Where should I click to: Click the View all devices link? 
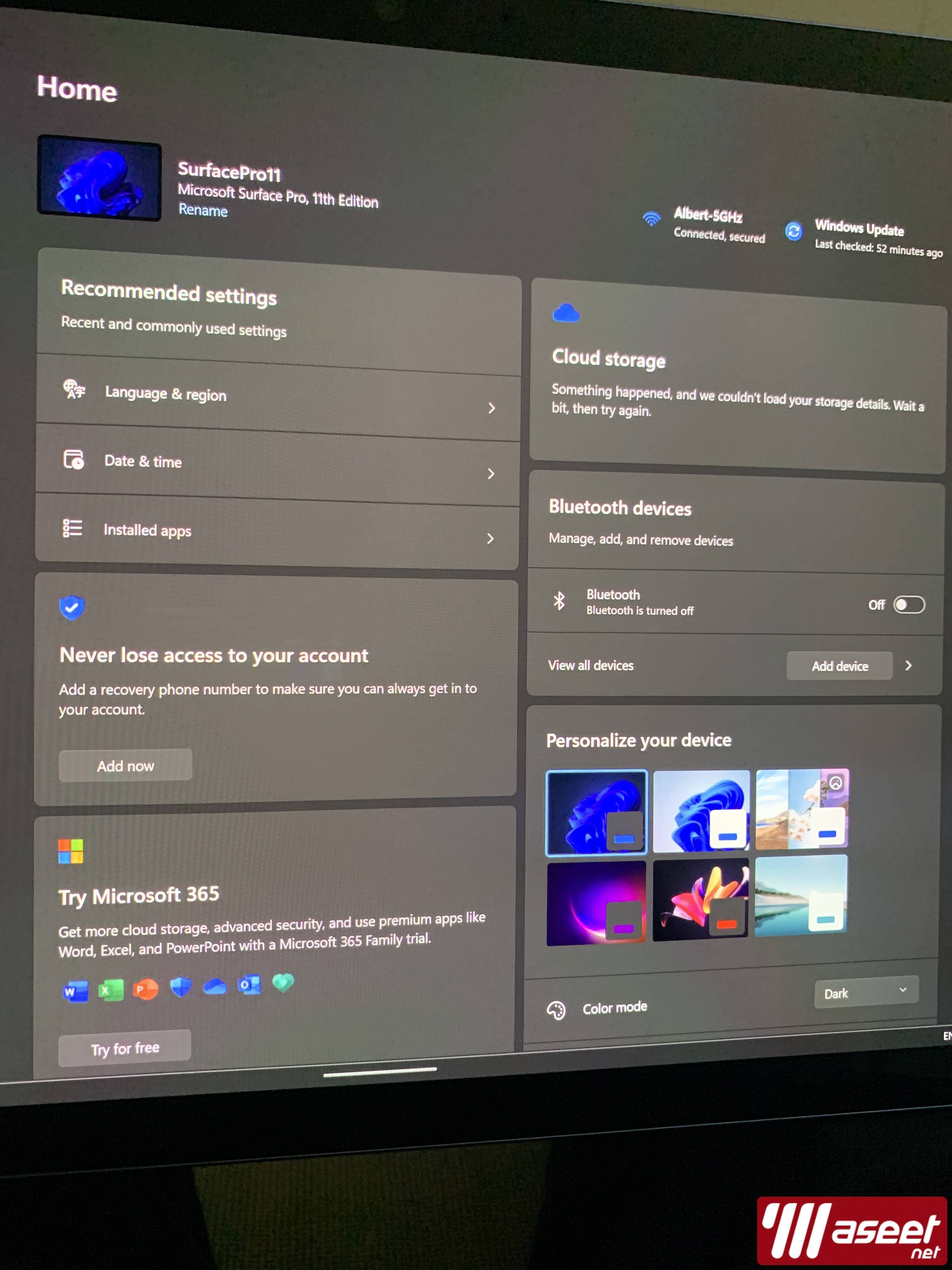(591, 666)
